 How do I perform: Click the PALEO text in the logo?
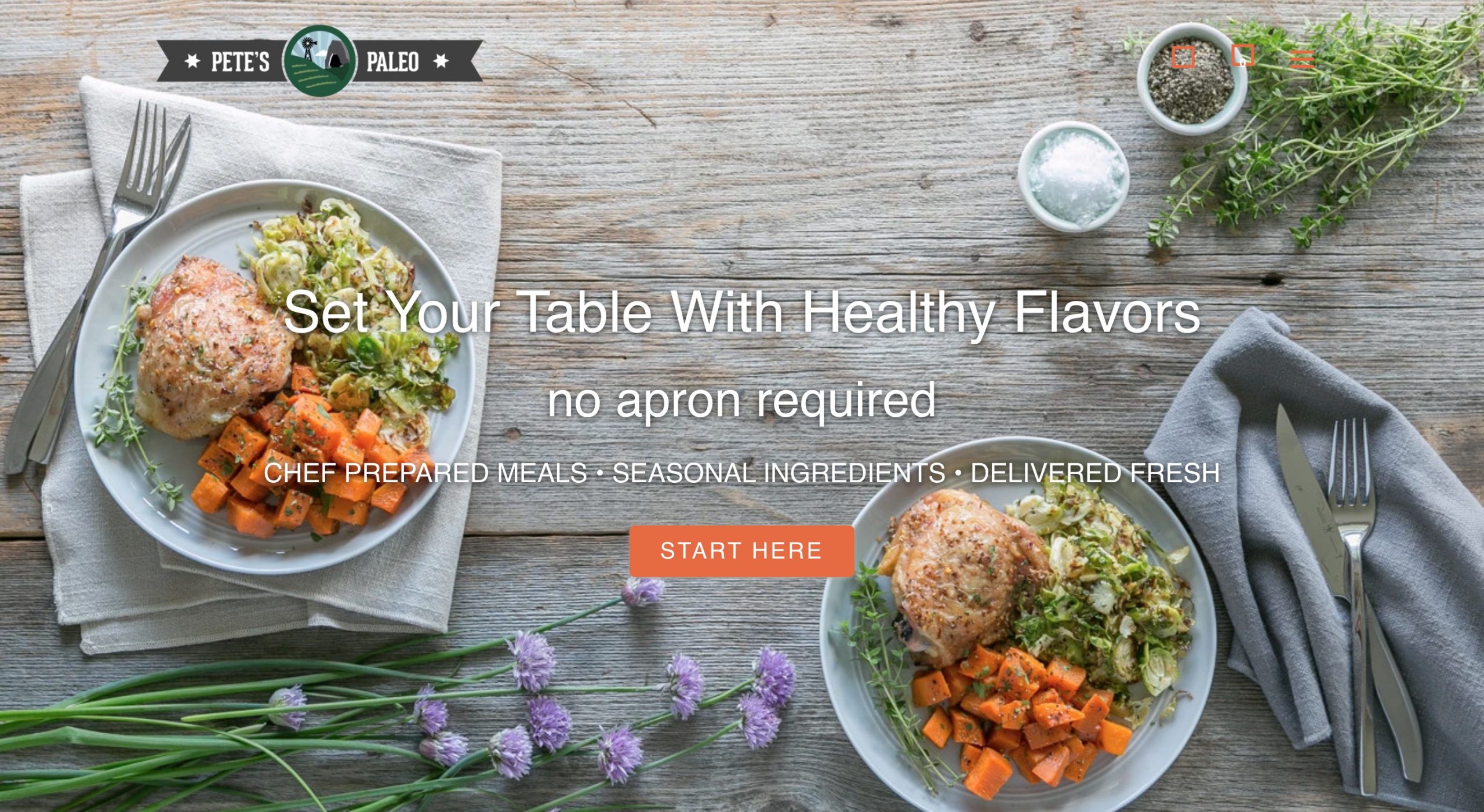tap(392, 61)
